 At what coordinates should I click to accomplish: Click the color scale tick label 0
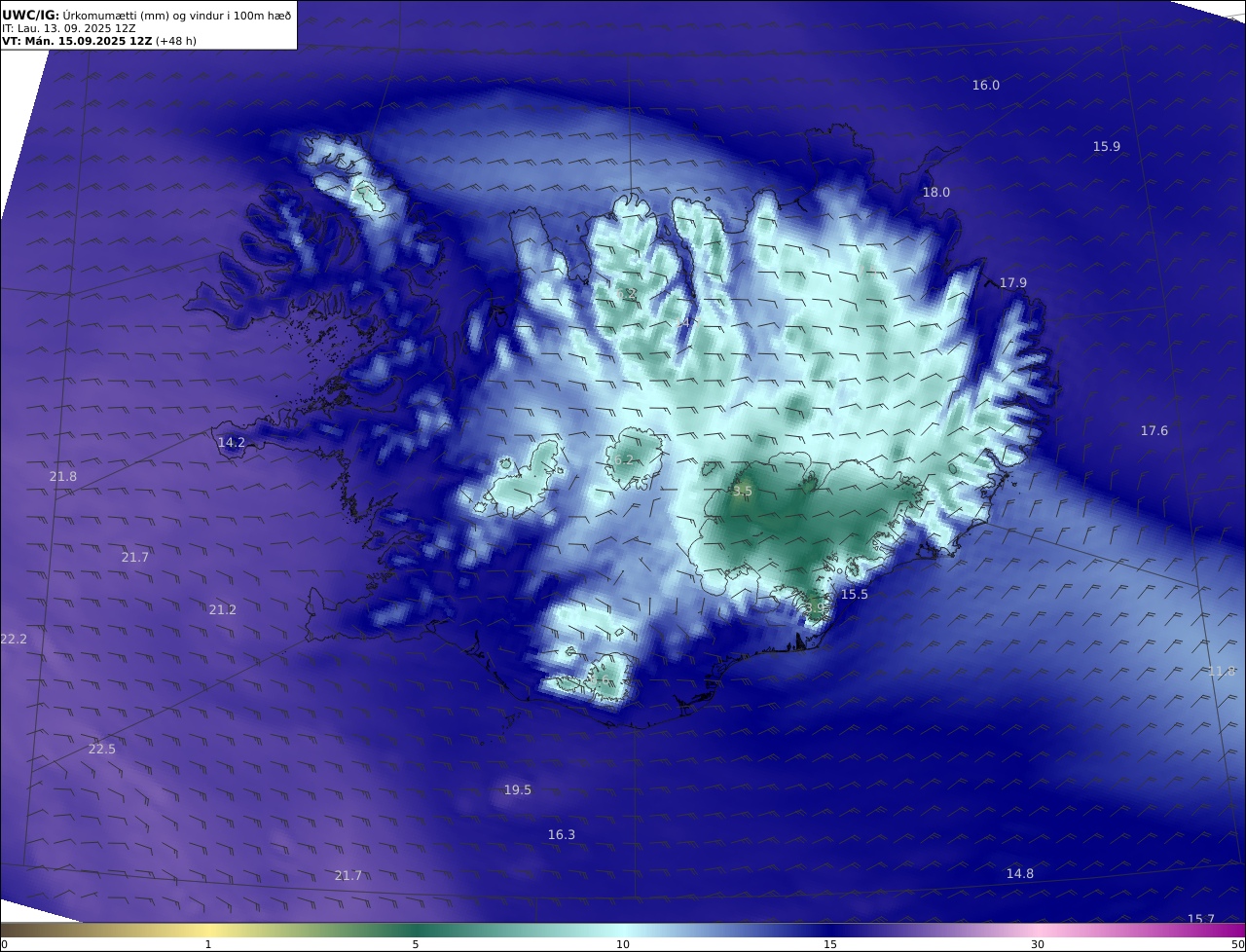click(4, 945)
